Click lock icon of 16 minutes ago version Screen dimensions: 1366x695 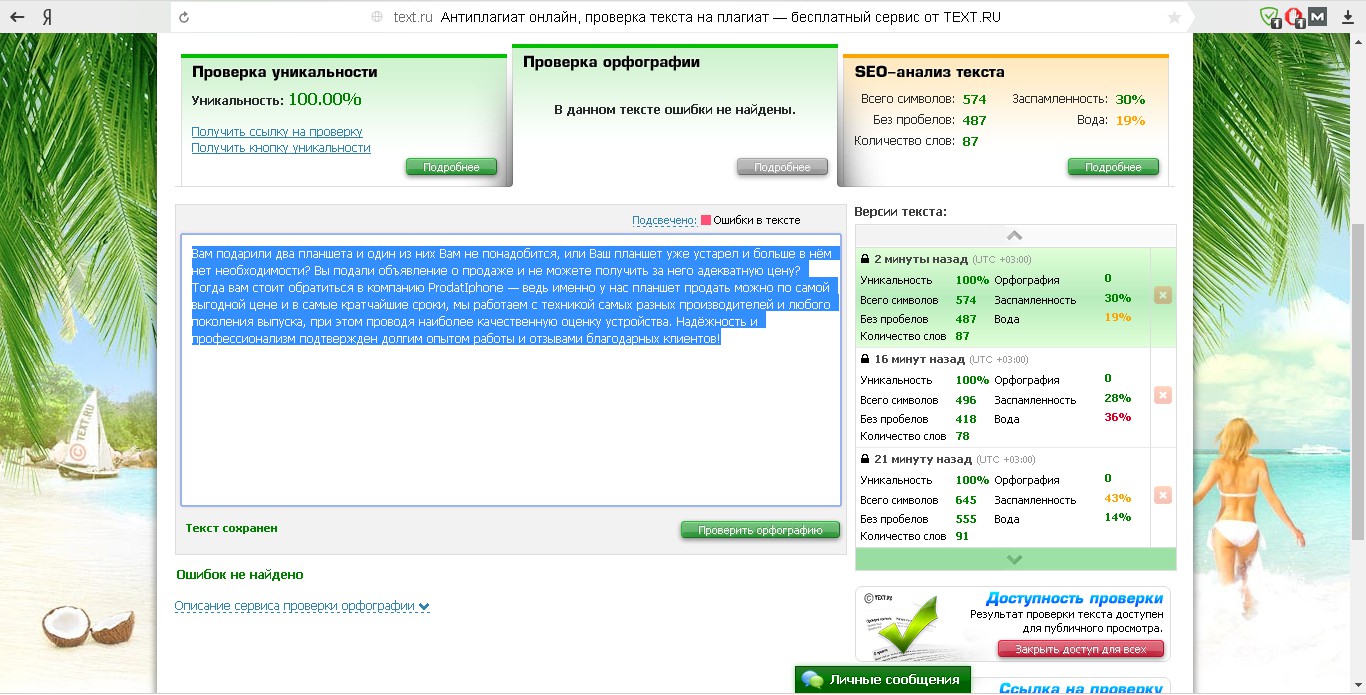[865, 359]
